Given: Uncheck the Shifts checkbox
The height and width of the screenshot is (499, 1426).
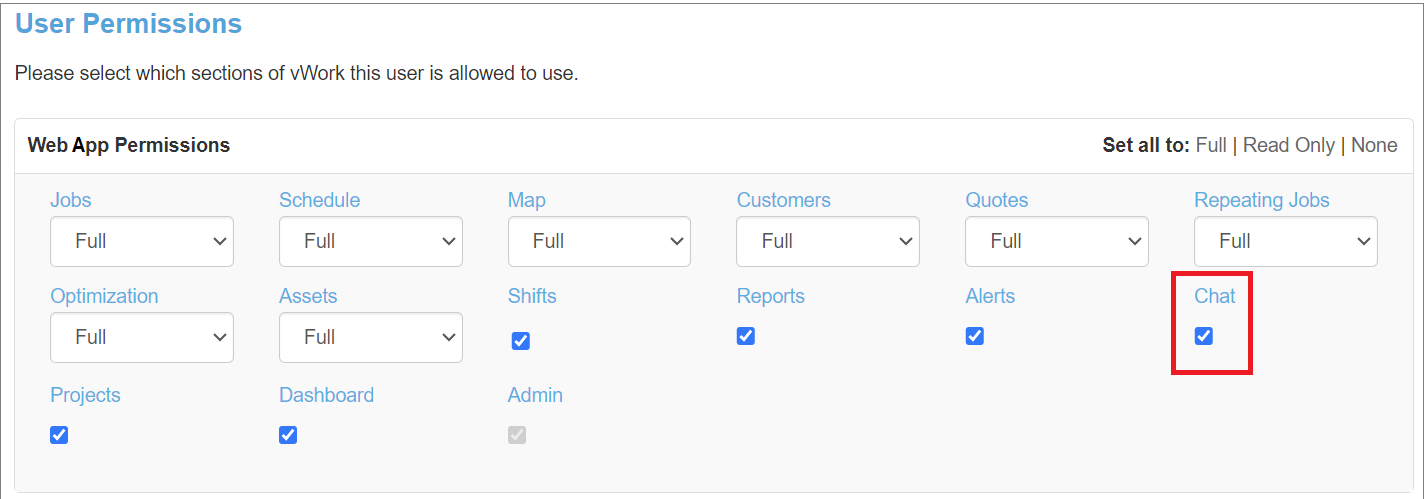Looking at the screenshot, I should coord(520,341).
